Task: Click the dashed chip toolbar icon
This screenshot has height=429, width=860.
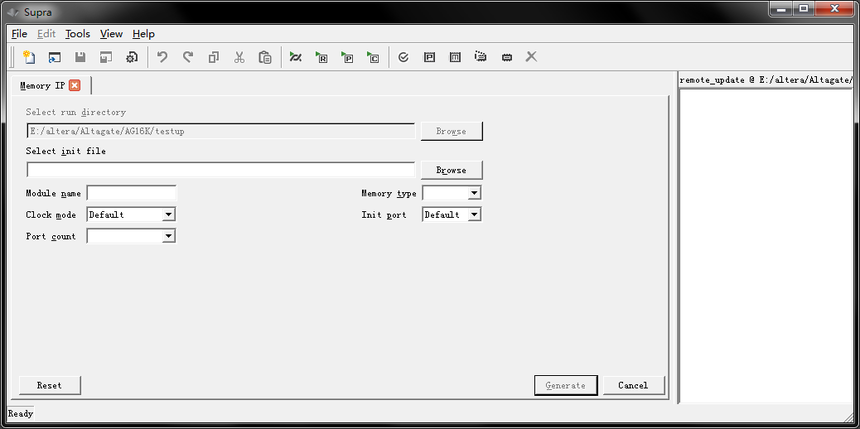Action: [x=480, y=57]
